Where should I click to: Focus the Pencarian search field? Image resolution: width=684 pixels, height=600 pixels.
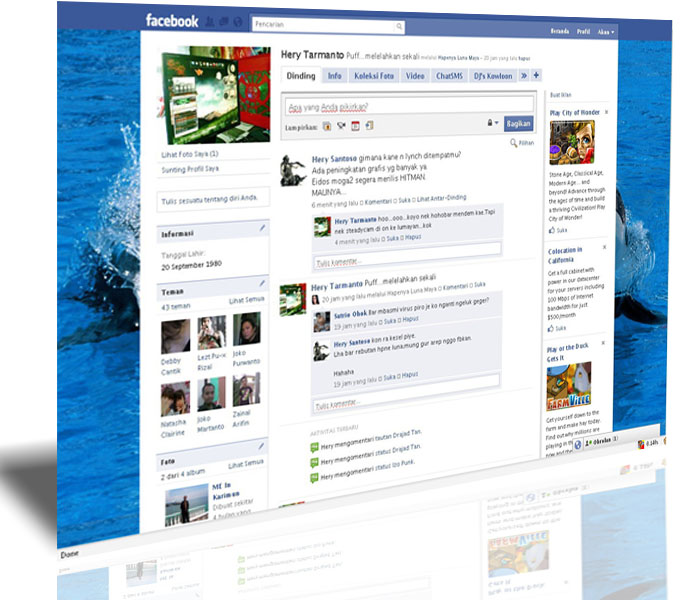tap(323, 25)
